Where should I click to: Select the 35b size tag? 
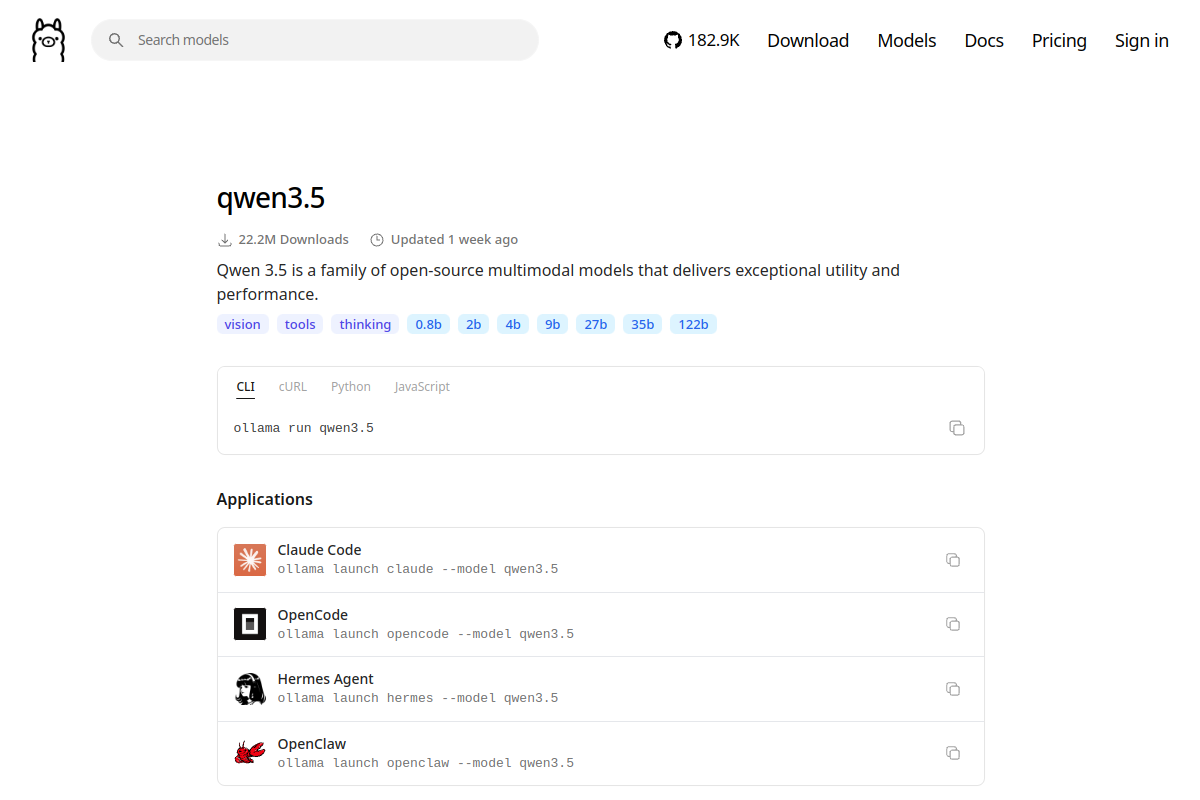(642, 324)
